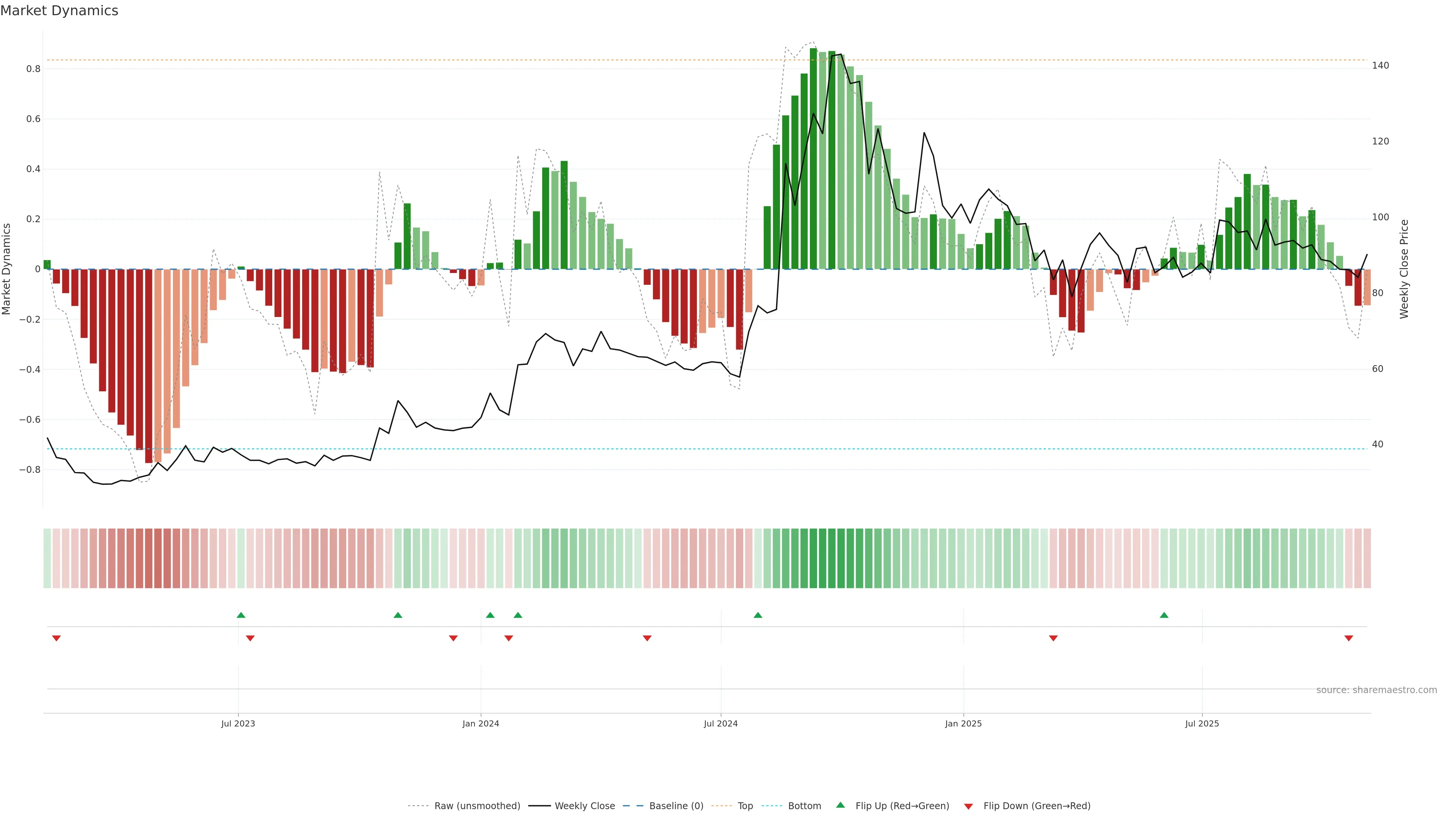Image resolution: width=1456 pixels, height=819 pixels.
Task: Click the Jan 2024 x-axis label
Action: click(480, 723)
